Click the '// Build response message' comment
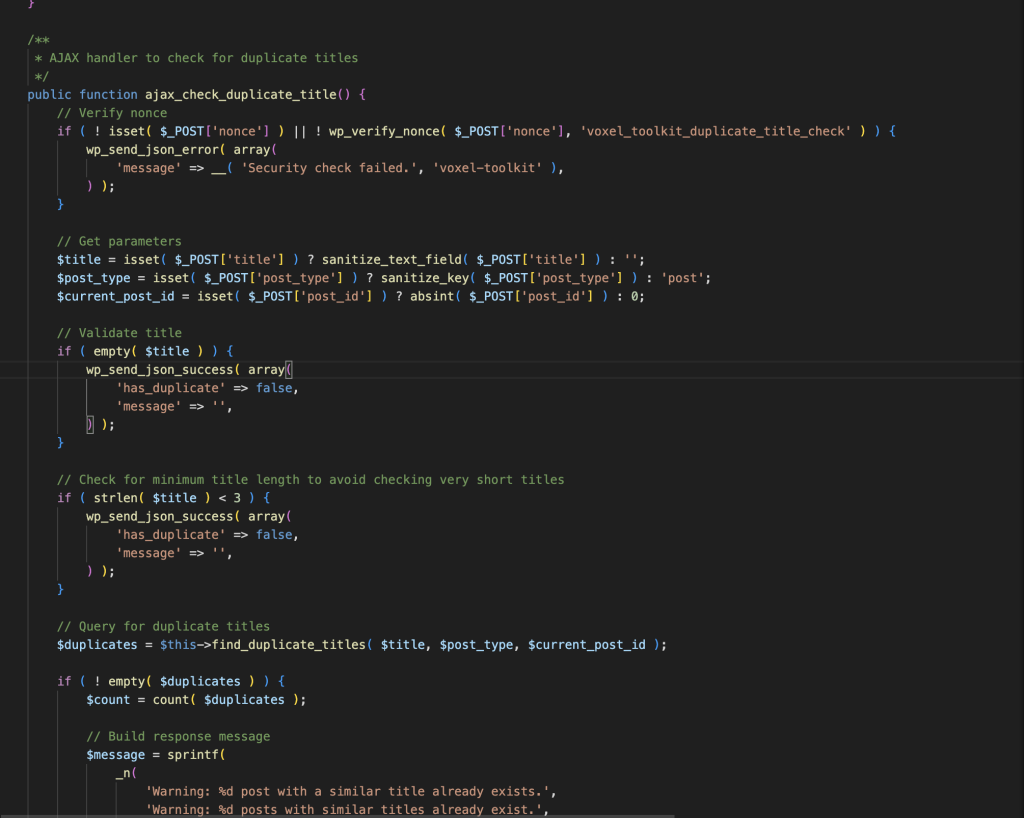This screenshot has height=818, width=1024. tap(178, 736)
